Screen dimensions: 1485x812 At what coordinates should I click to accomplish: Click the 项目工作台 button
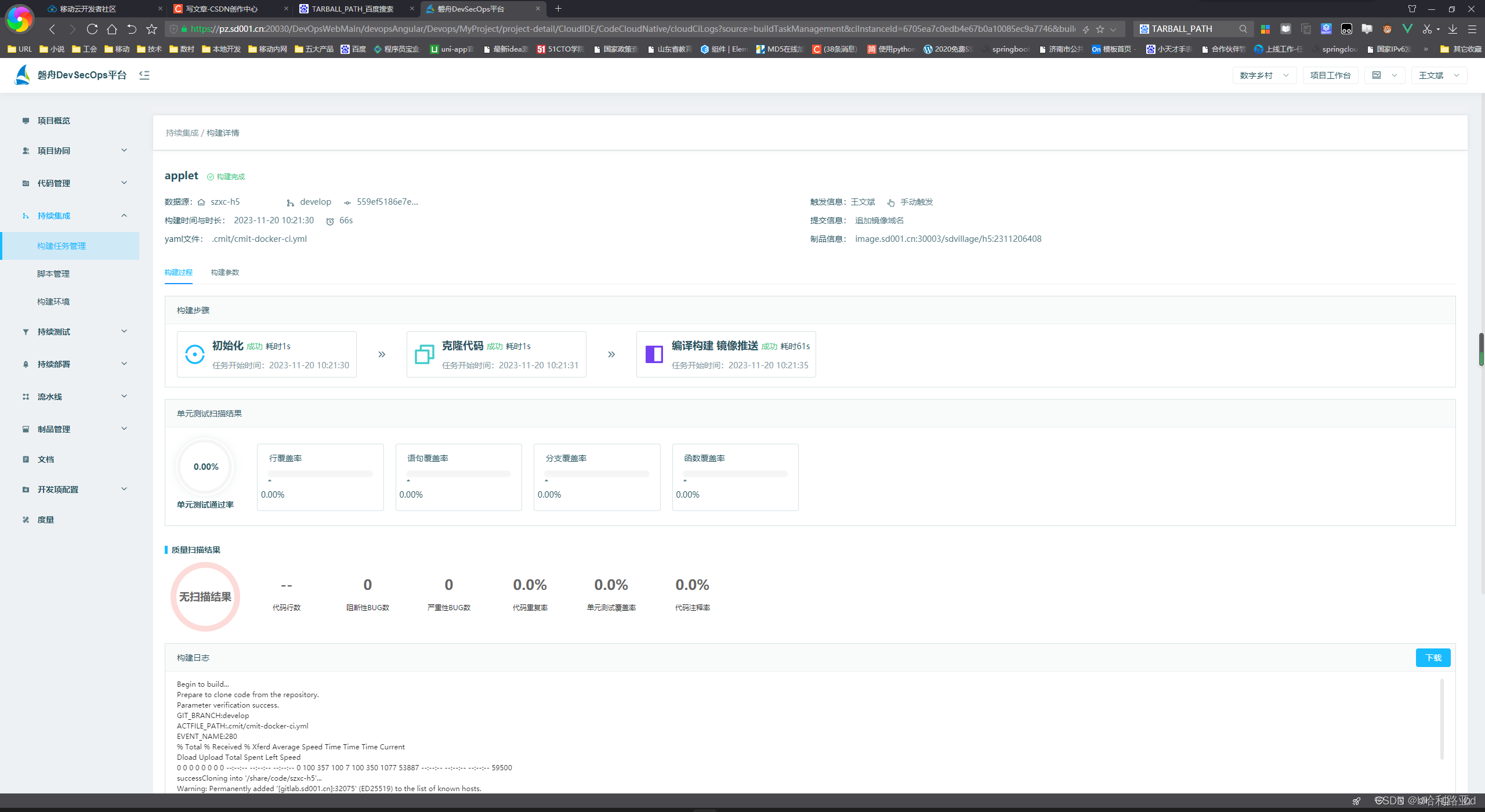[1330, 75]
